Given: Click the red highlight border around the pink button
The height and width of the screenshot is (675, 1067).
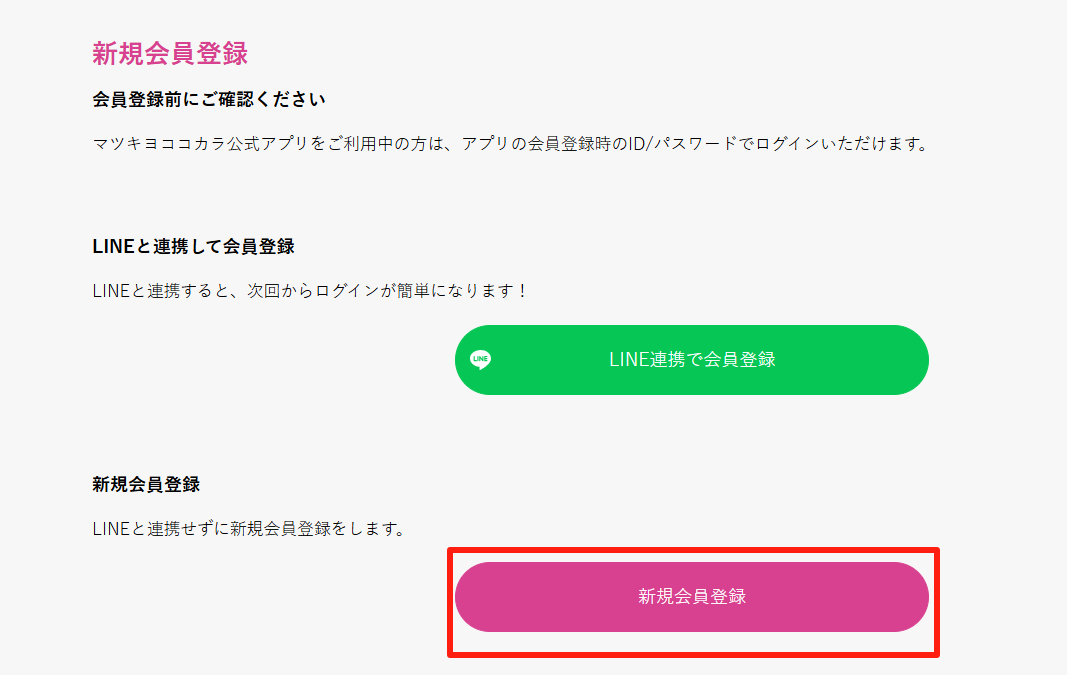Looking at the screenshot, I should point(693,550).
